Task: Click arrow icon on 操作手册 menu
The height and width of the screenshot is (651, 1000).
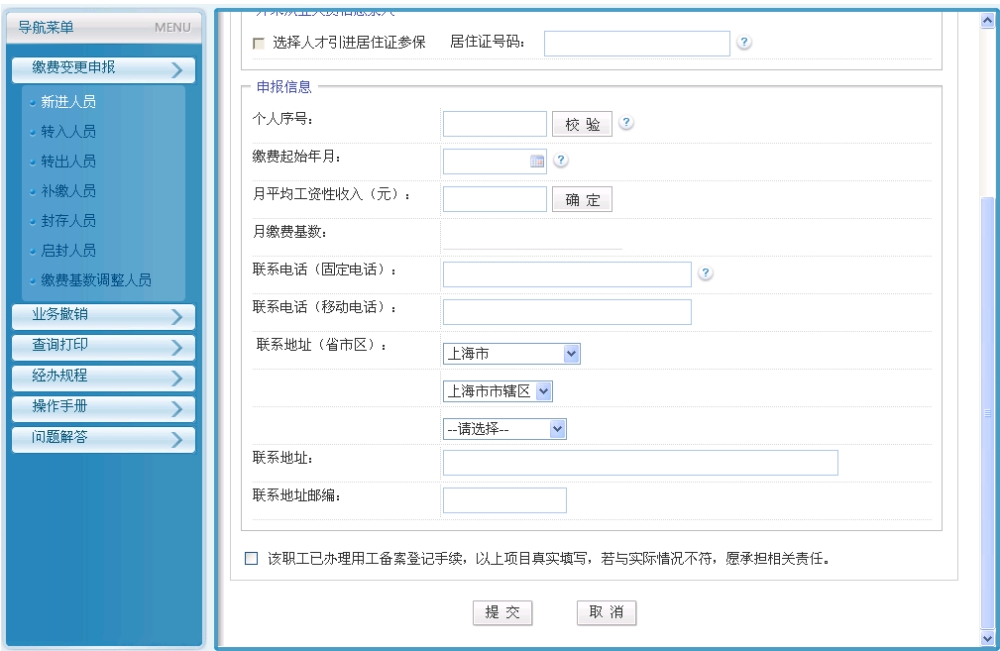Action: (177, 408)
